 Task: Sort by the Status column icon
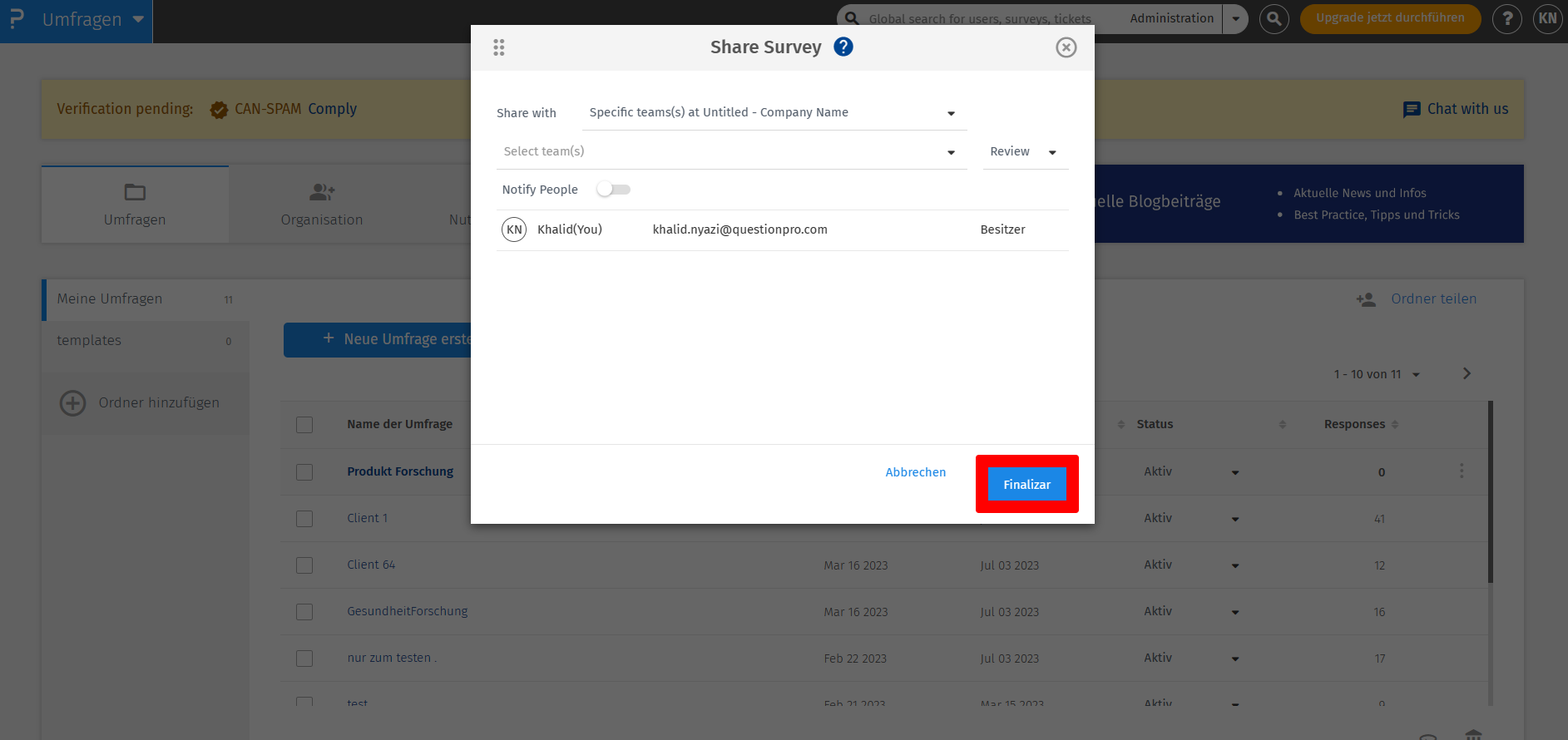1282,425
